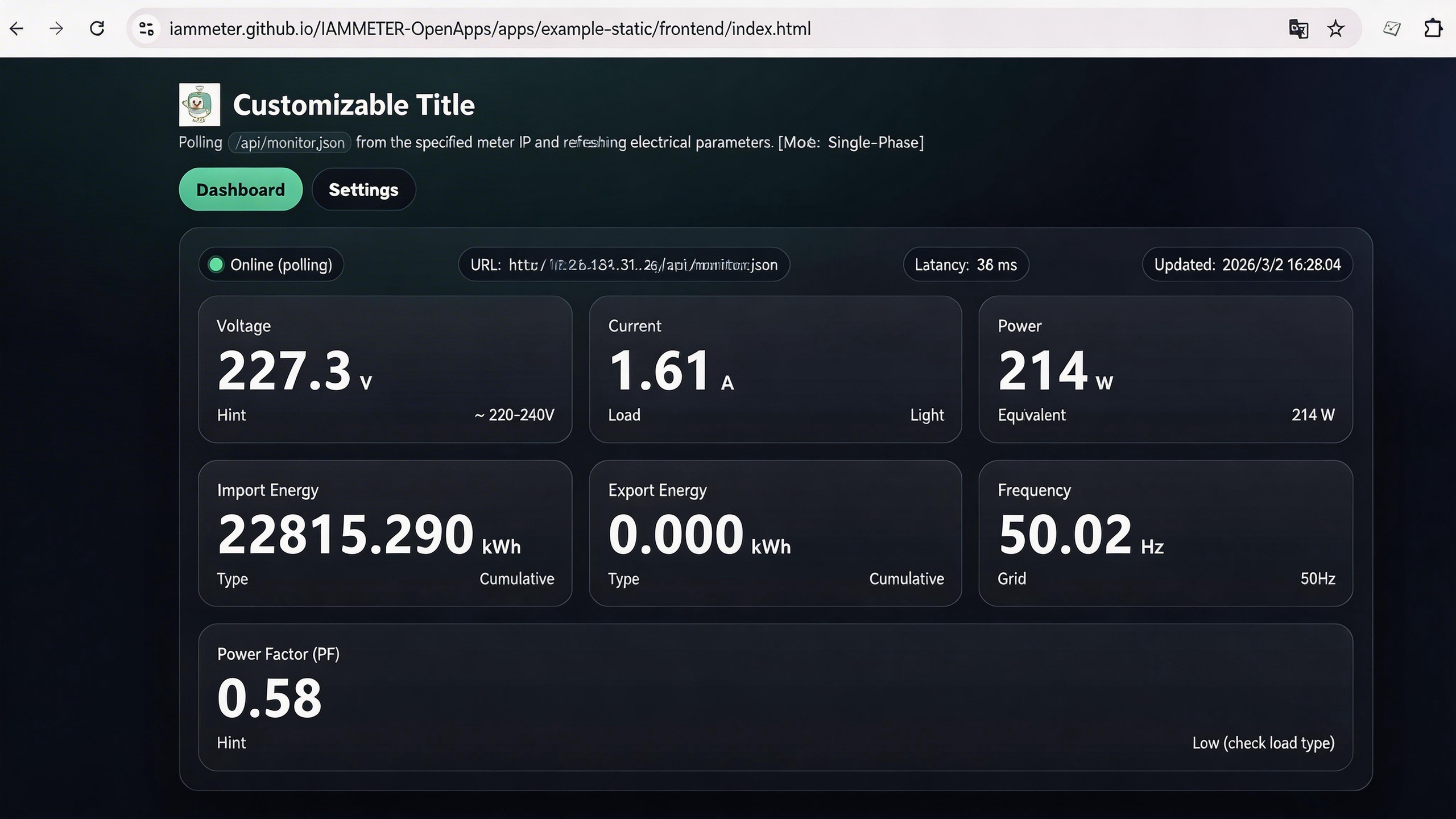Bookmark this page with star icon
Image resolution: width=1456 pixels, height=819 pixels.
coord(1336,28)
